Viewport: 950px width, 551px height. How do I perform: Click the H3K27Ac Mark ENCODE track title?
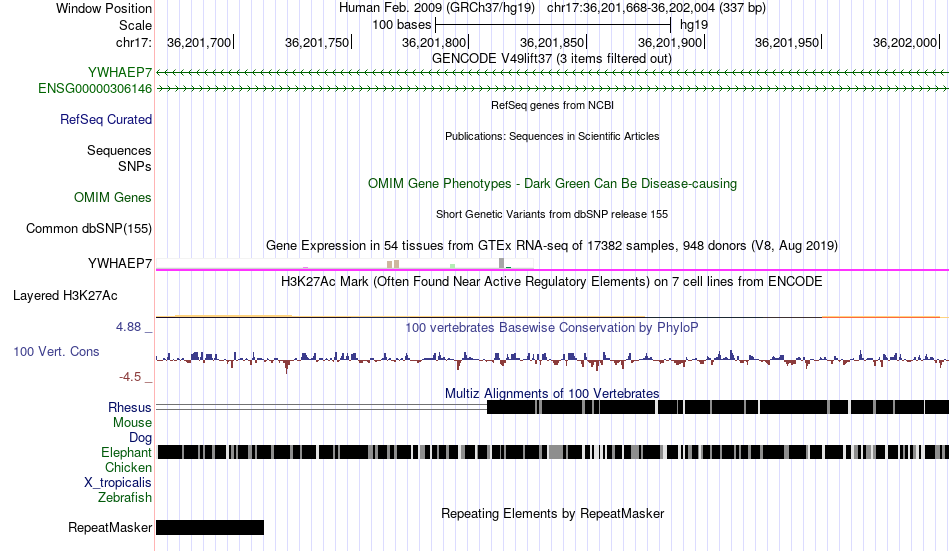[x=552, y=281]
